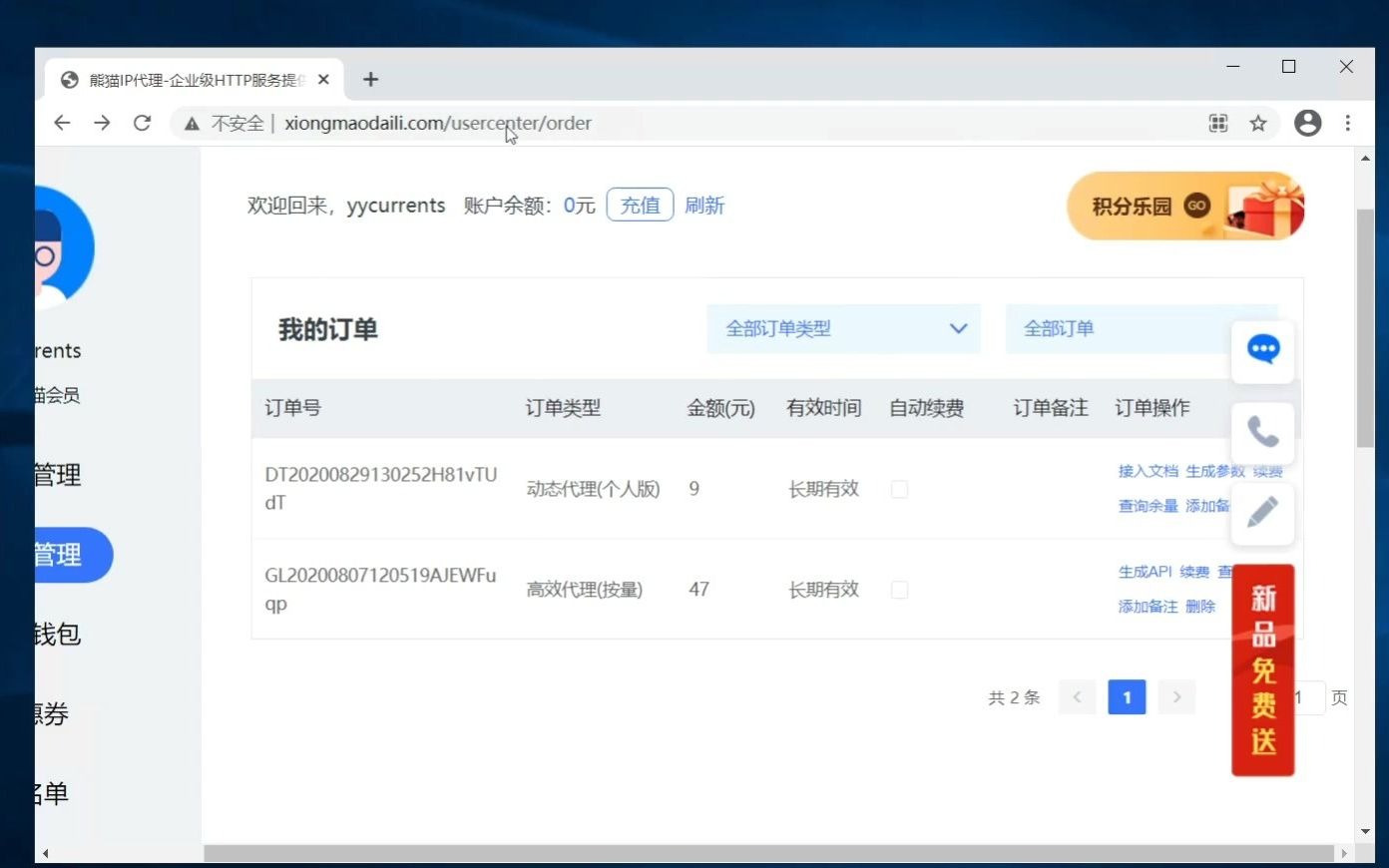Viewport: 1389px width, 868px height.
Task: Reload the page with the refresh icon
Action: click(142, 123)
